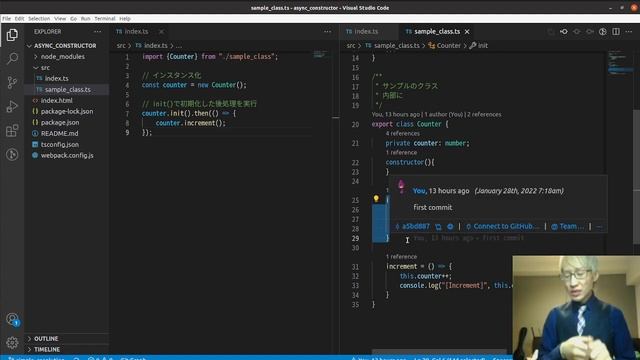Viewport: 640px width, 360px height.
Task: Open package.json file
Action: pos(60,122)
